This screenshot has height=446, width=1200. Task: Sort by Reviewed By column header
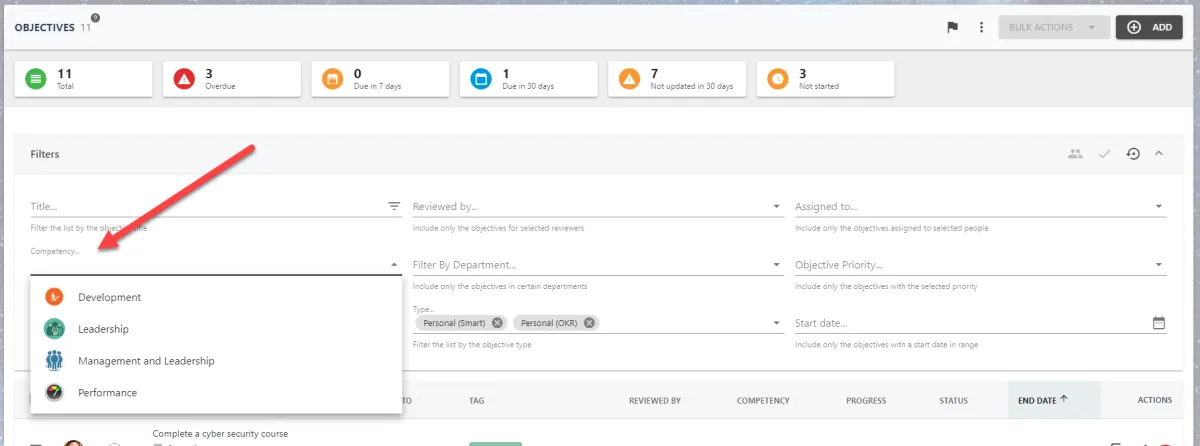click(655, 401)
